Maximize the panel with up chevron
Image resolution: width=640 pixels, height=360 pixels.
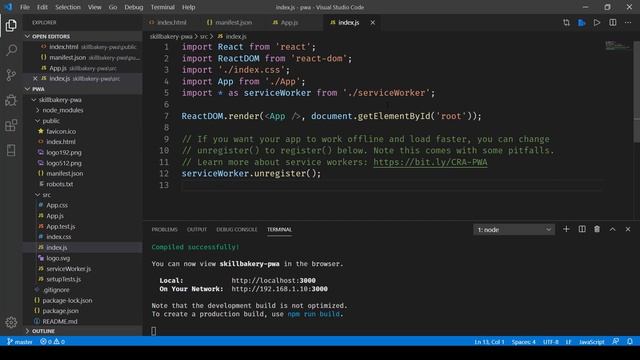point(612,229)
